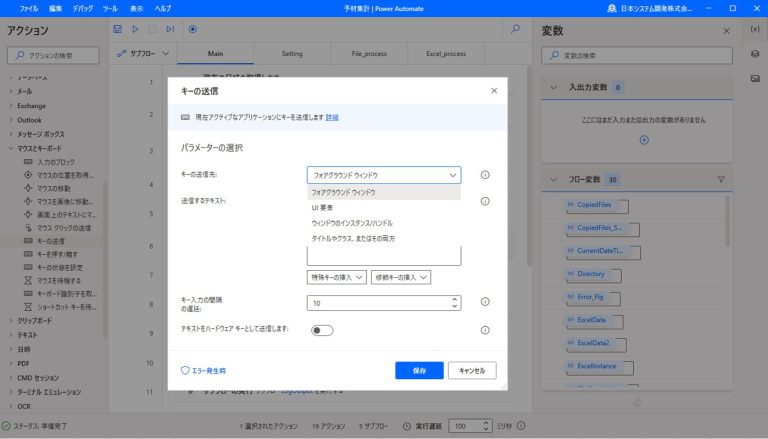Open the UI elements pane icon

[755, 54]
